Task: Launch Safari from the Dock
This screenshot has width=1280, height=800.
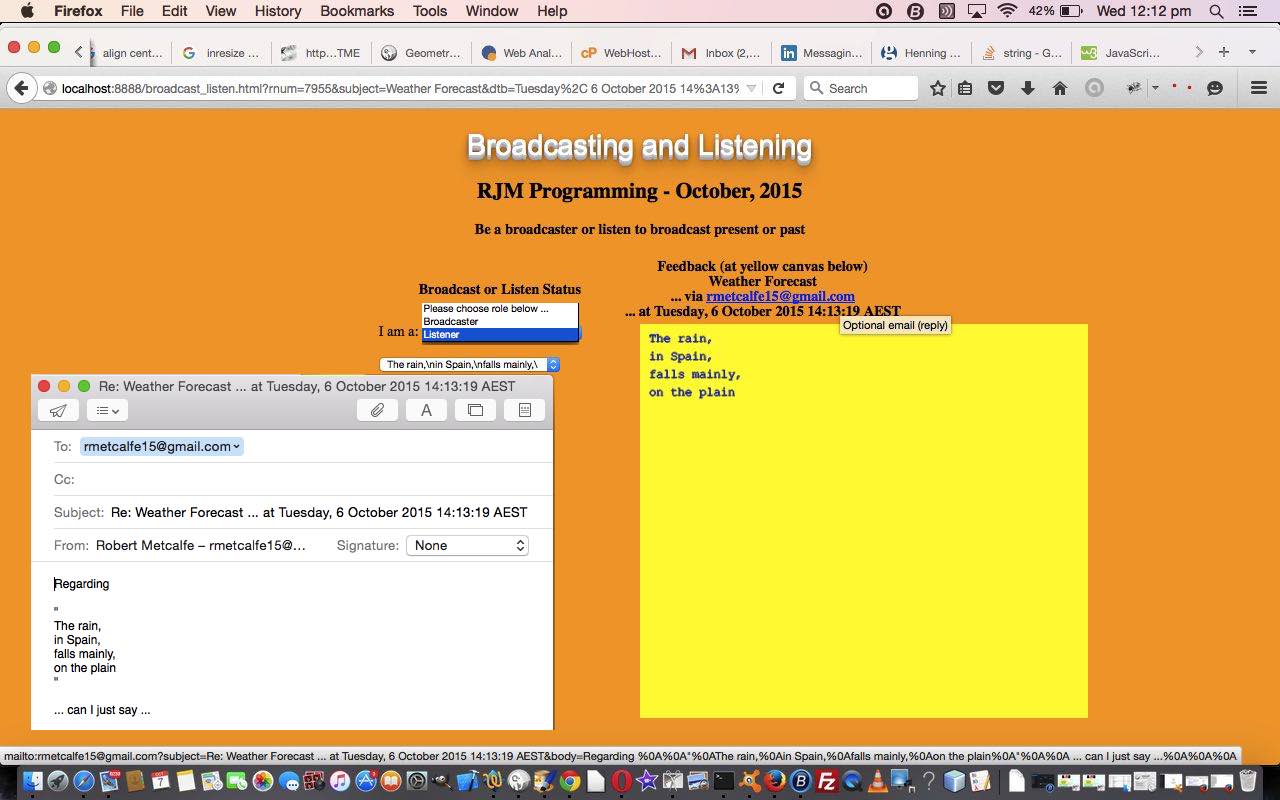Action: 84,781
